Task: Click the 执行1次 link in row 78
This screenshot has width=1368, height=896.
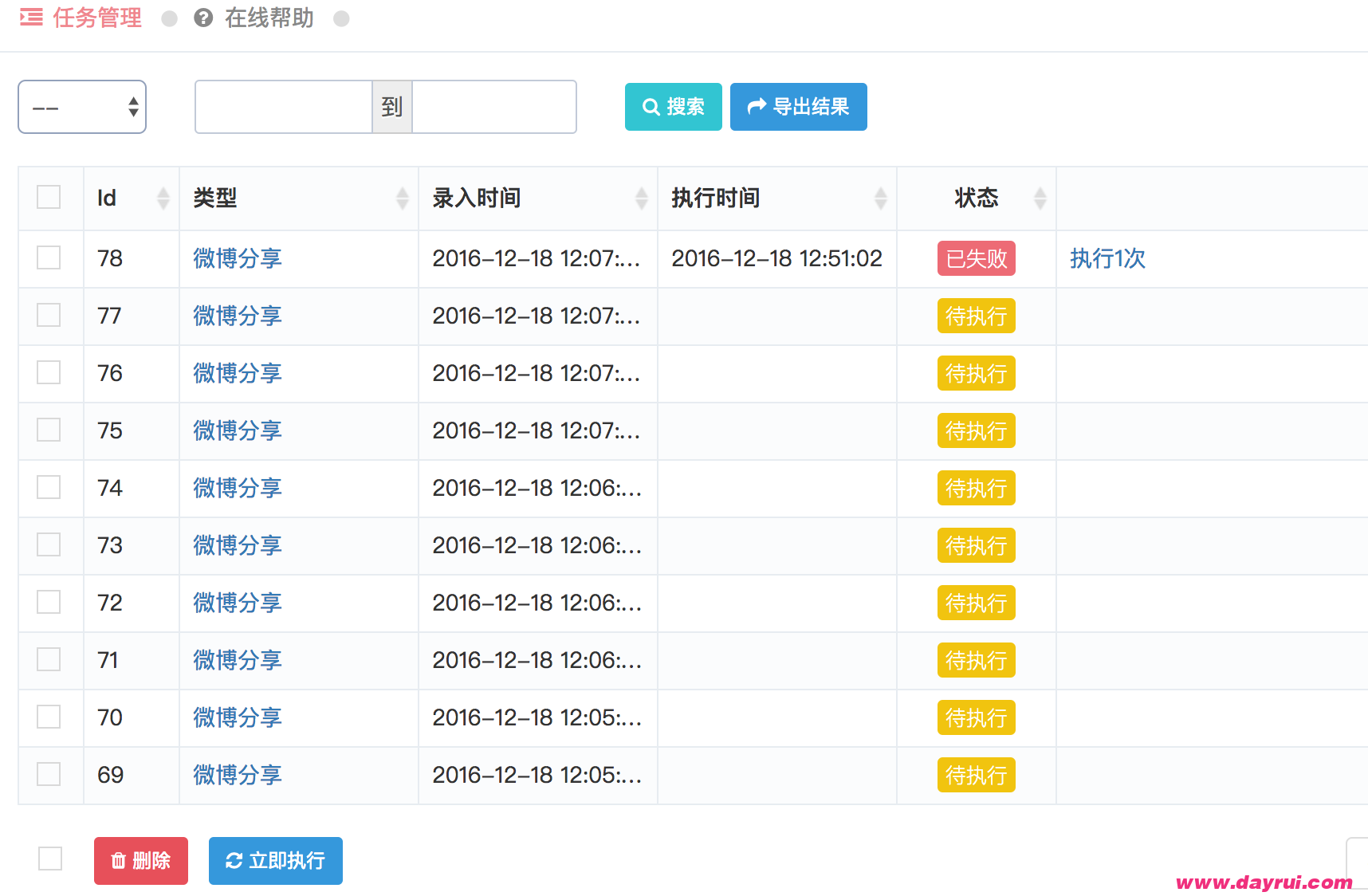Action: pyautogui.click(x=1107, y=258)
